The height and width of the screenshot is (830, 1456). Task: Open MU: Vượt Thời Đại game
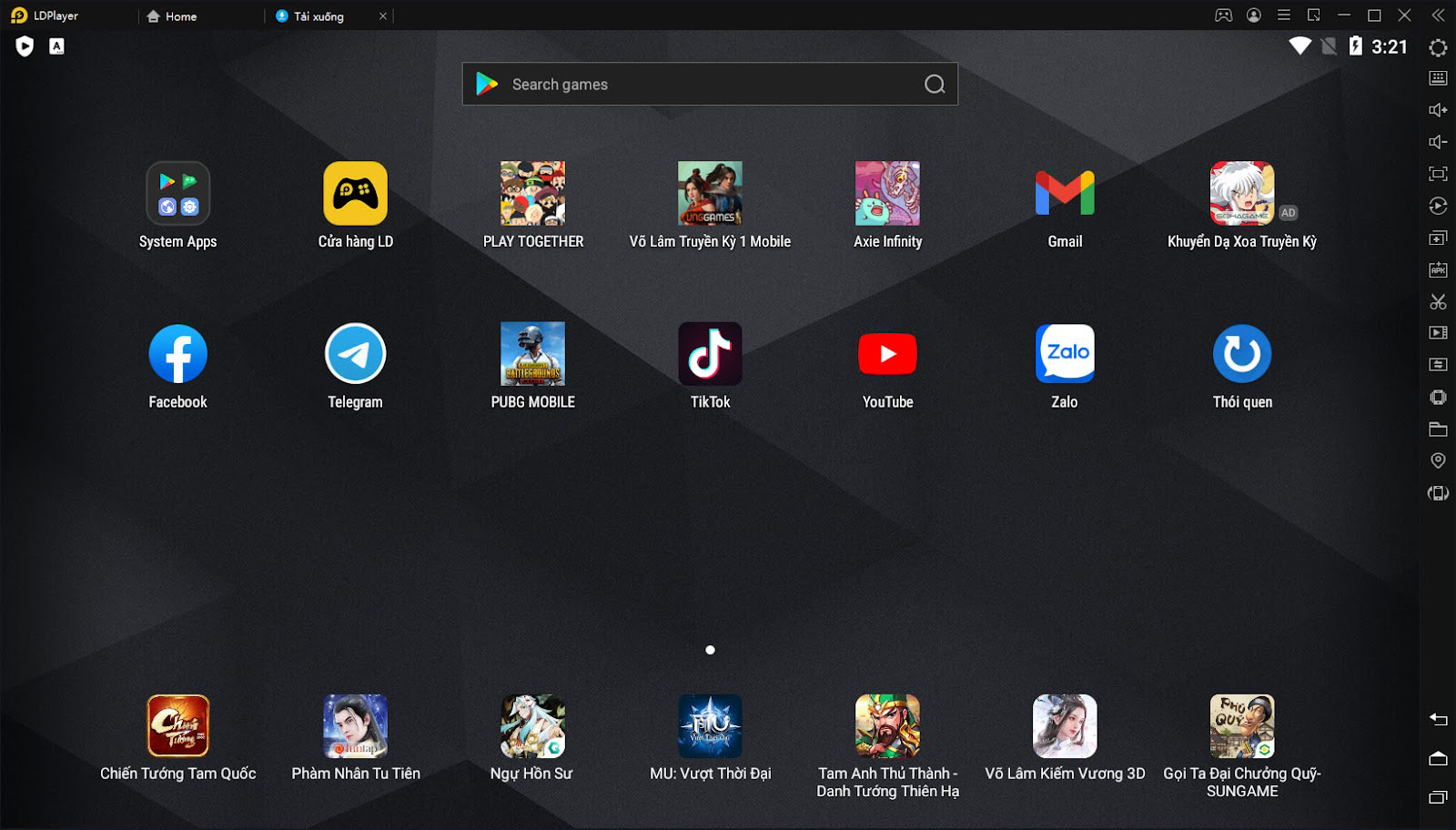pyautogui.click(x=710, y=726)
